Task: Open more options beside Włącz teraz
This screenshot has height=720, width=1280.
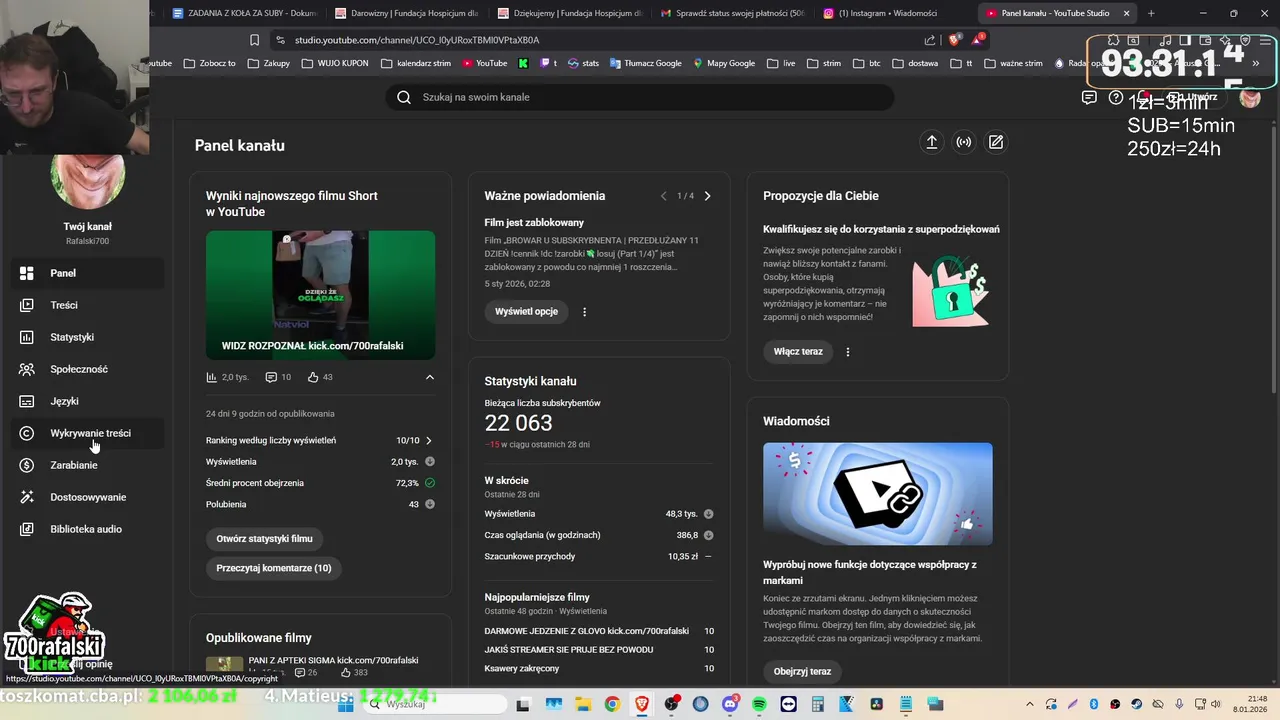Action: click(x=848, y=351)
